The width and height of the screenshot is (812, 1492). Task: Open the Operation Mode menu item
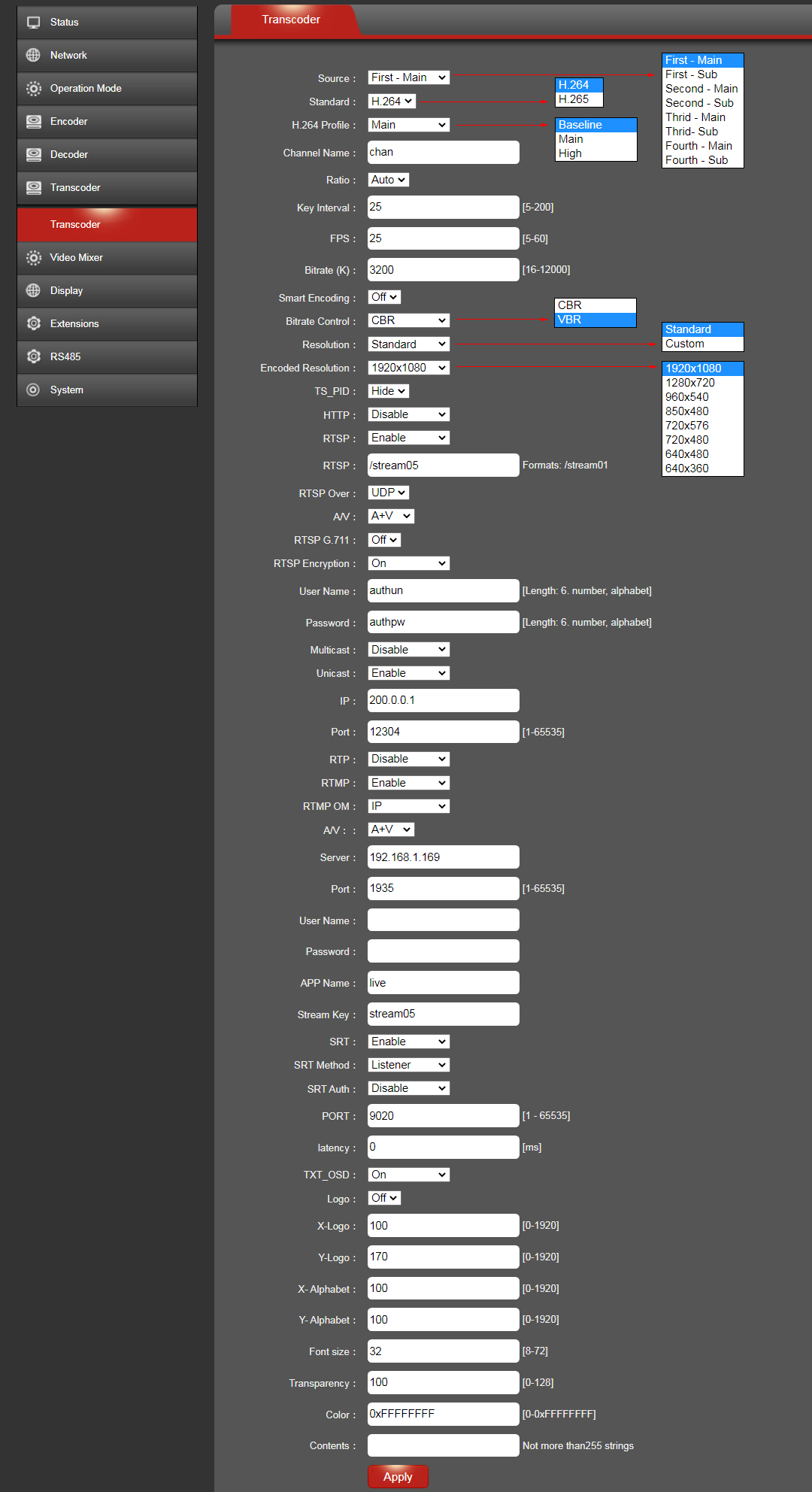[x=107, y=89]
